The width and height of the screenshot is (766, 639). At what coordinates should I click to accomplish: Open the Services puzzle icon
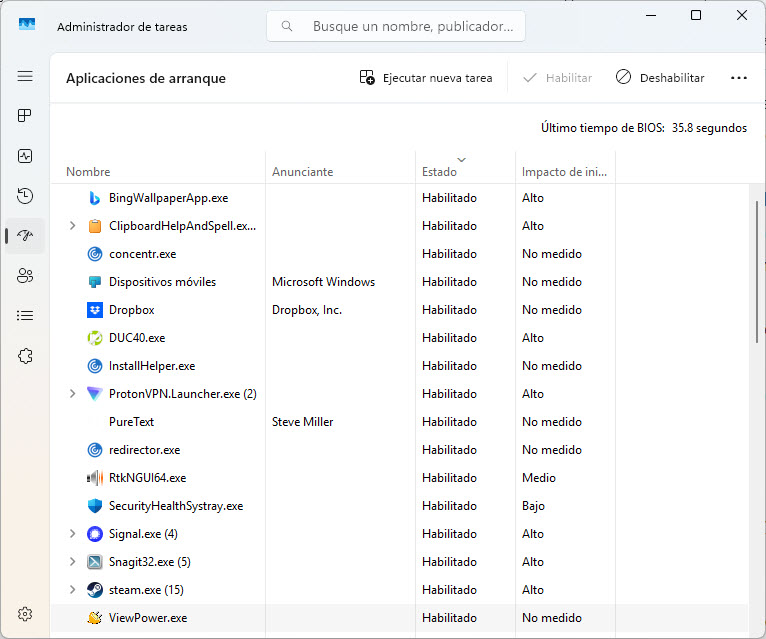point(25,356)
